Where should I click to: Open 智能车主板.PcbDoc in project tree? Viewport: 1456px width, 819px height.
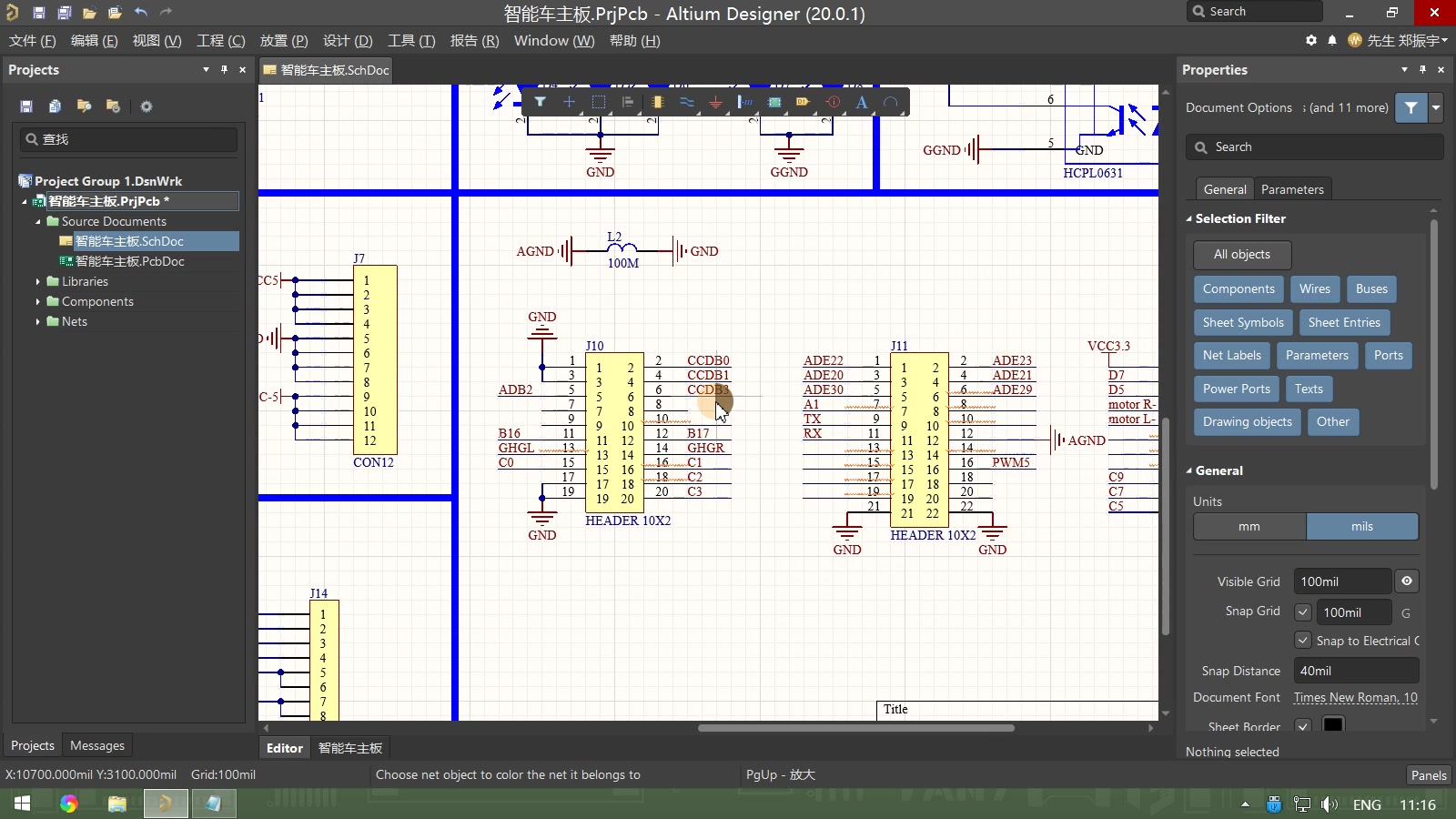pyautogui.click(x=129, y=262)
